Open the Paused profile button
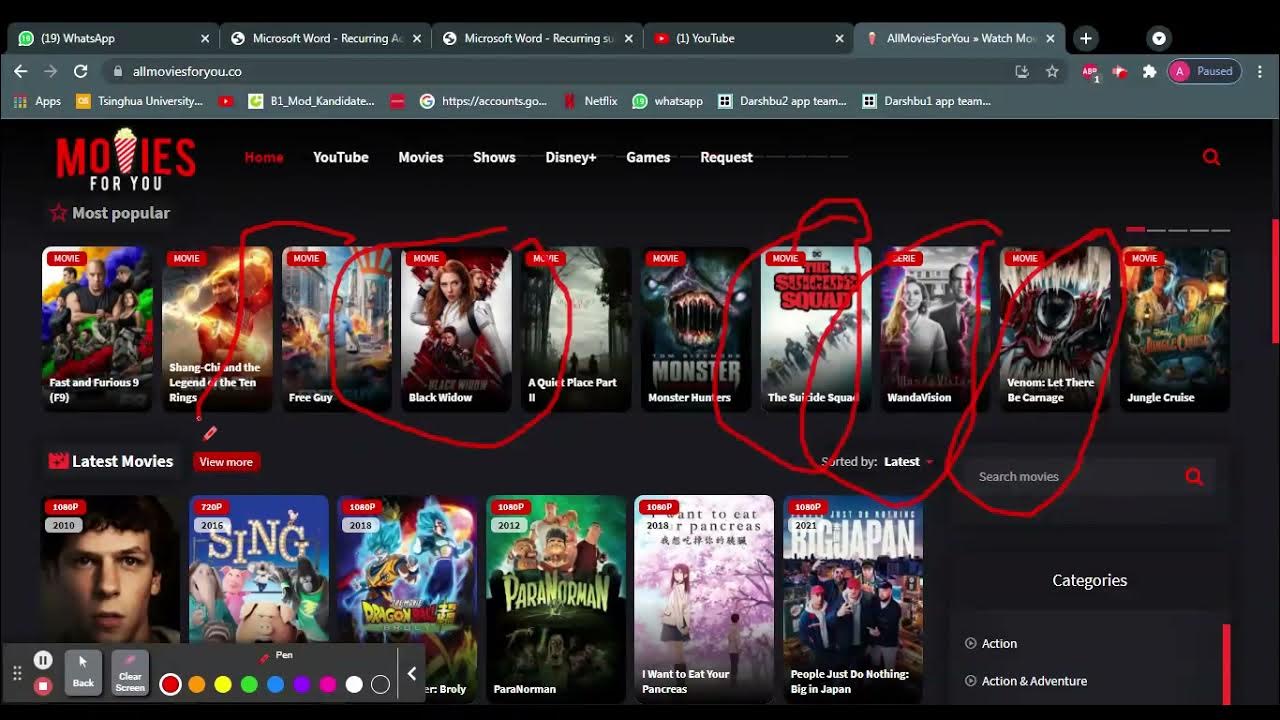The height and width of the screenshot is (720, 1280). 1205,72
